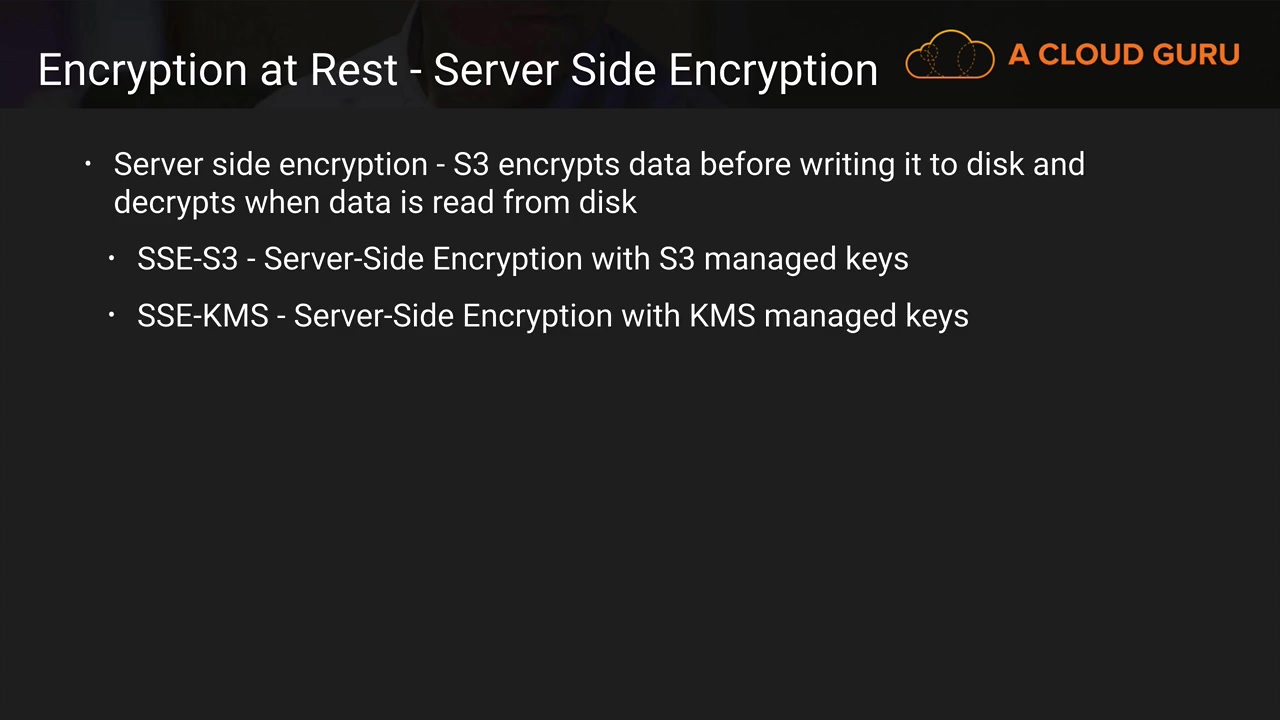This screenshot has height=720, width=1280.
Task: Click the bullet dot before the SSE-S3 line
Action: coord(112,259)
